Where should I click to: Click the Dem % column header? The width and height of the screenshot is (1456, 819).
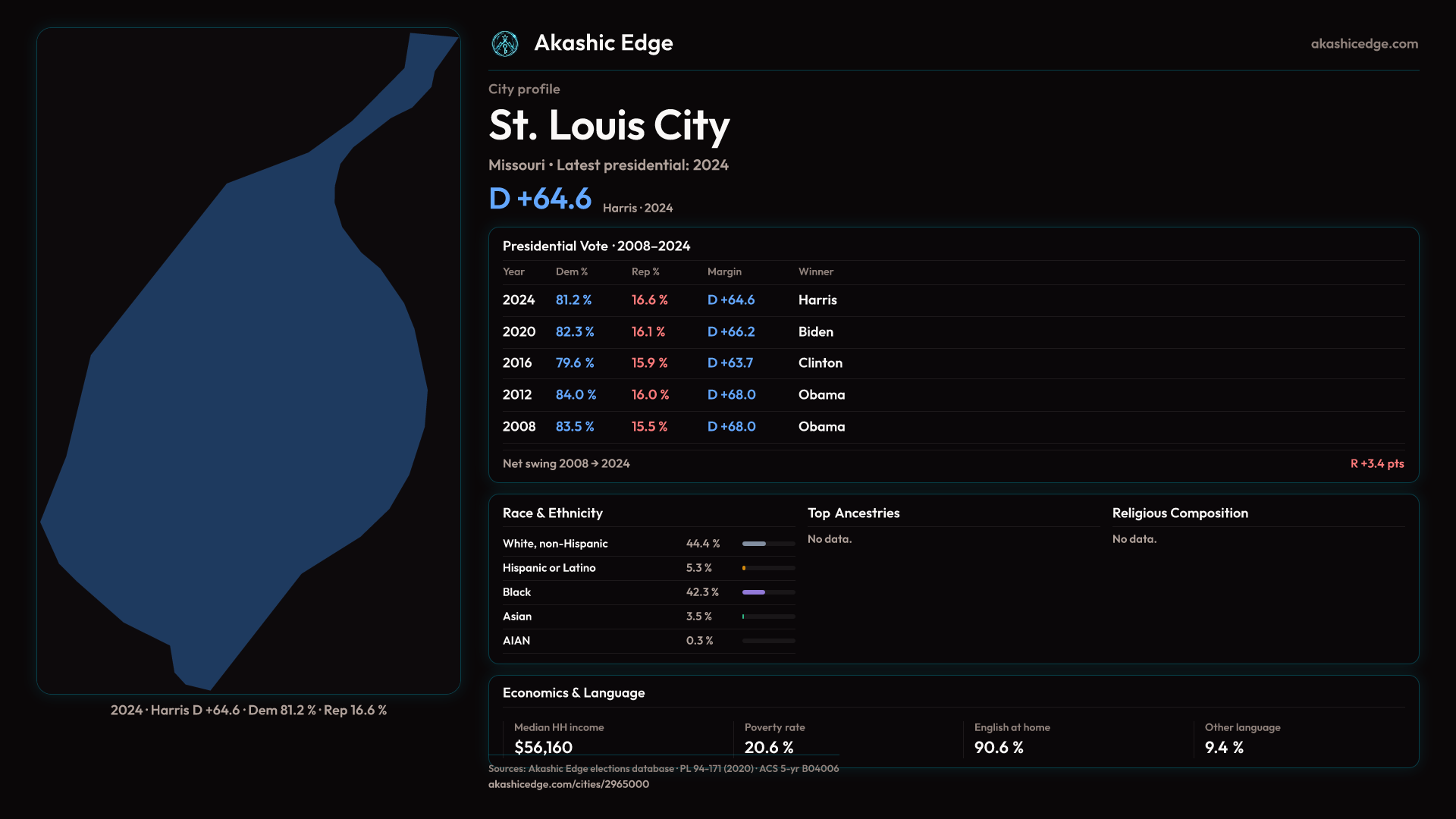coord(571,271)
